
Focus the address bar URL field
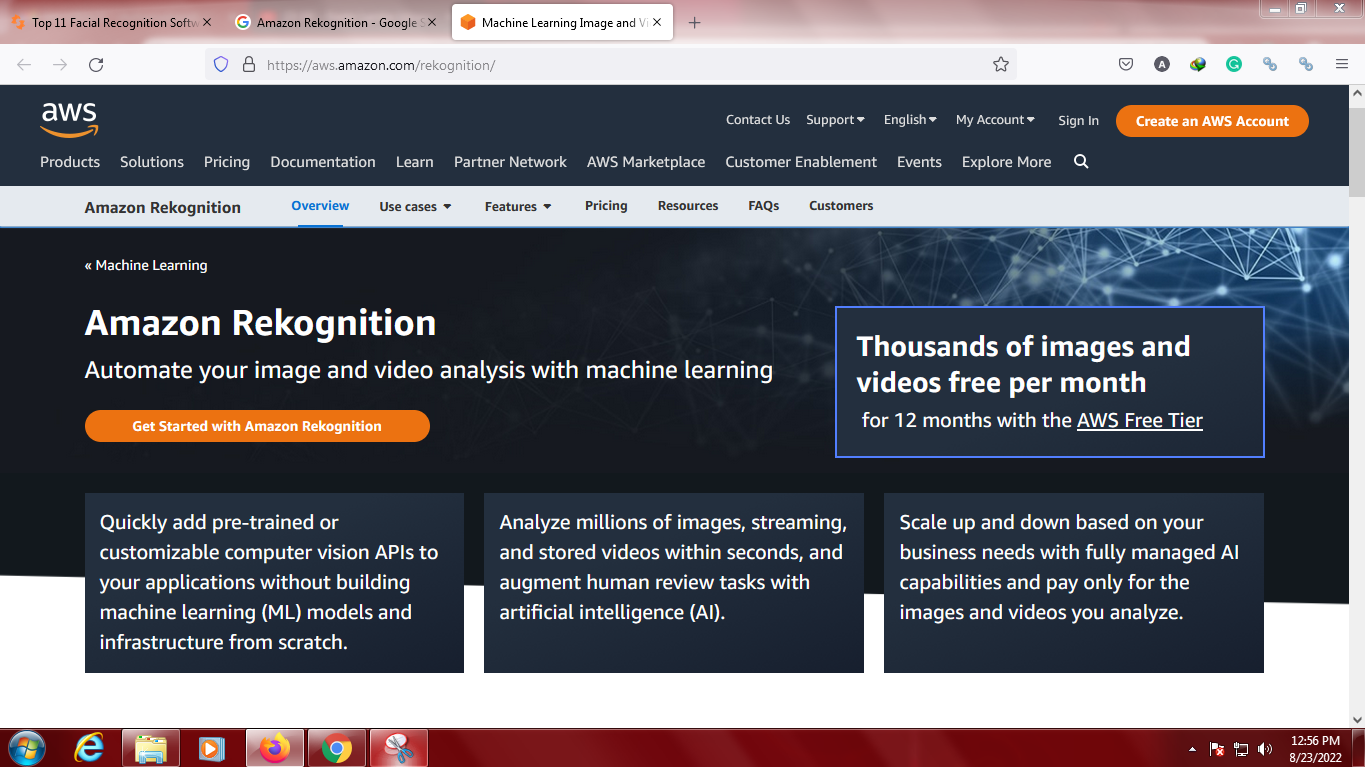tap(610, 65)
